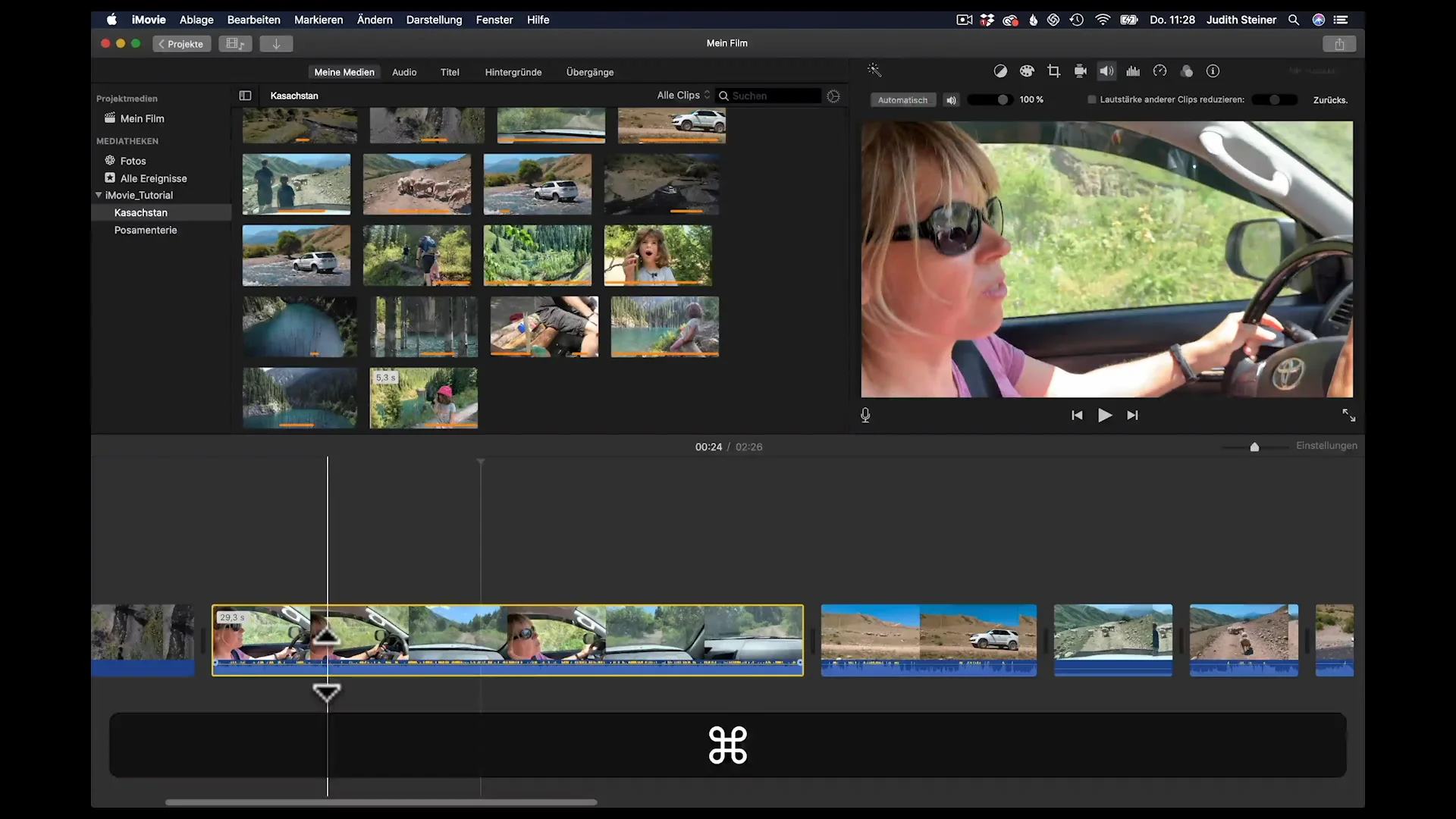This screenshot has width=1456, height=819.
Task: Expand the iMovie_Tutorial library
Action: point(99,195)
